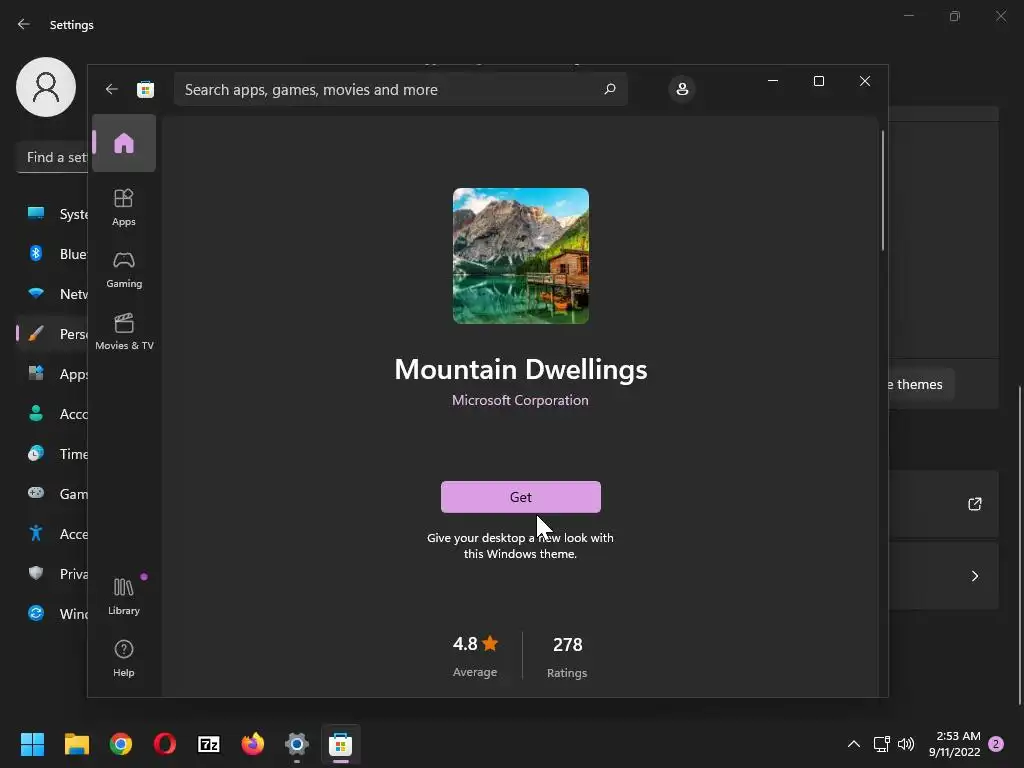Click the Browse themes button in Settings

pyautogui.click(x=921, y=385)
